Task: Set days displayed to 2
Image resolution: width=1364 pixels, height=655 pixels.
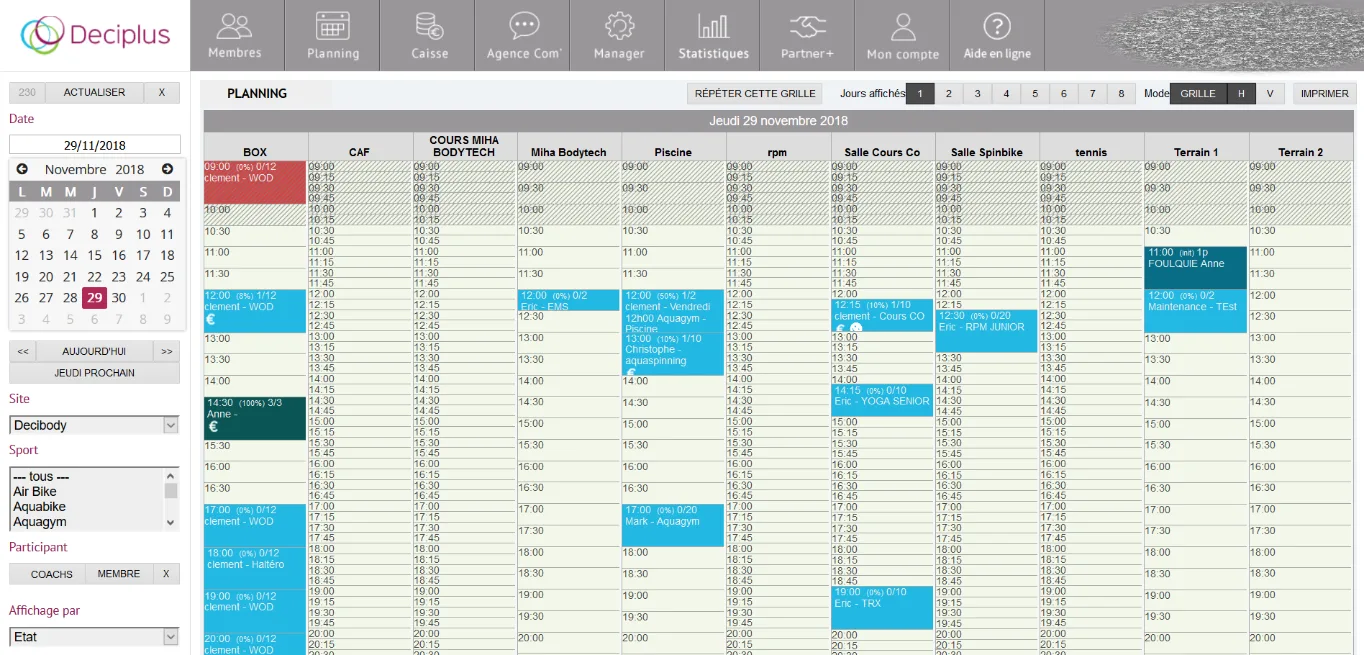Action: pyautogui.click(x=949, y=93)
